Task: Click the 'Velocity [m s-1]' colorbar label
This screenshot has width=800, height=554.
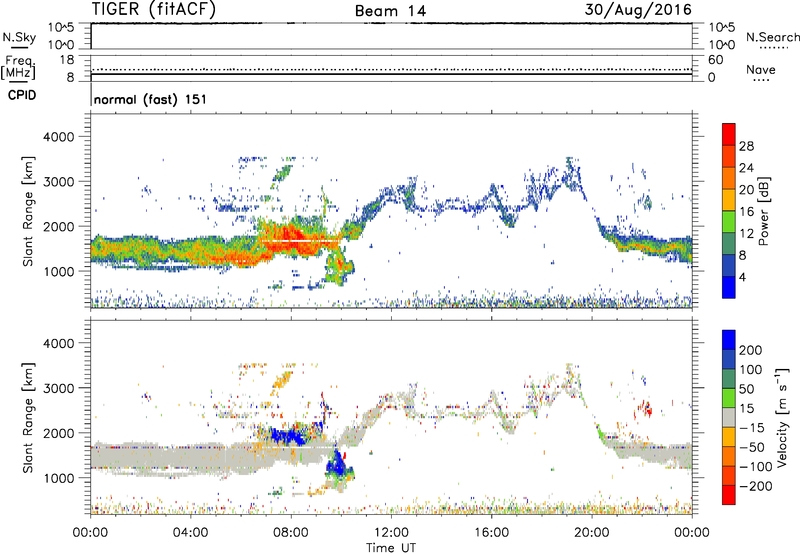Action: (x=782, y=417)
